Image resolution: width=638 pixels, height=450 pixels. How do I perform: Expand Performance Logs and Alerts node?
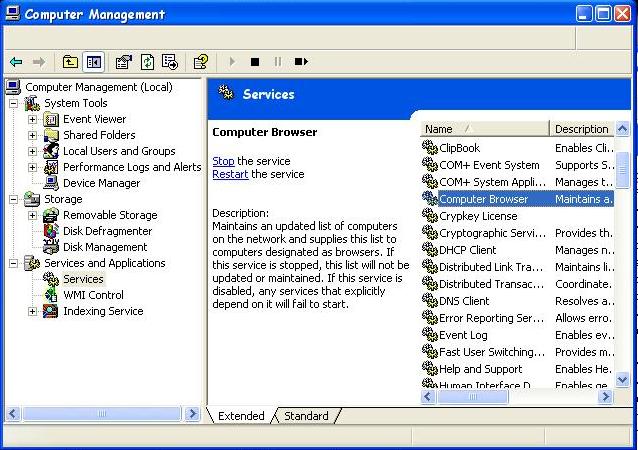32,167
